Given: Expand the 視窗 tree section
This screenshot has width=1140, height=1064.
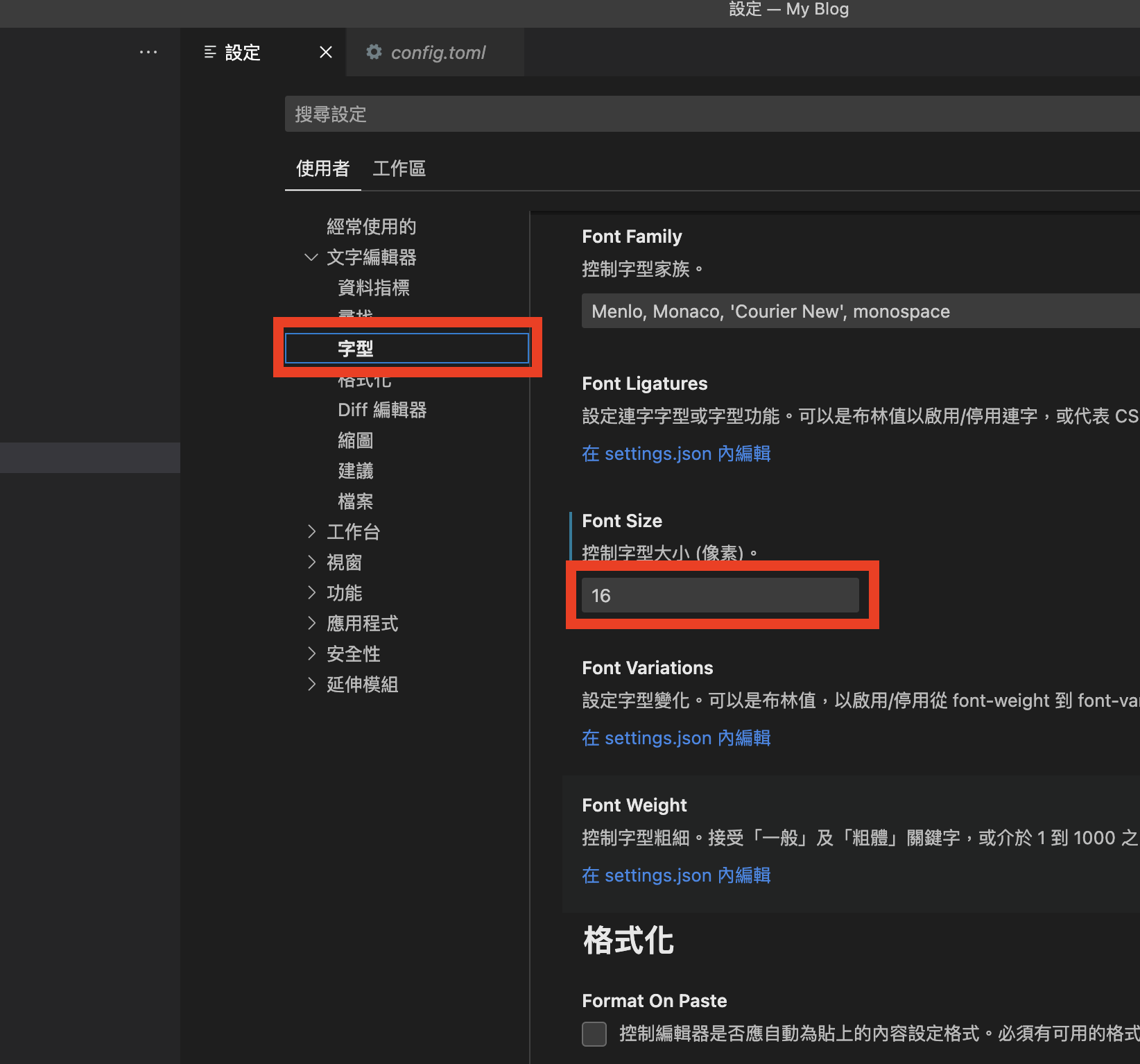Looking at the screenshot, I should tap(311, 563).
